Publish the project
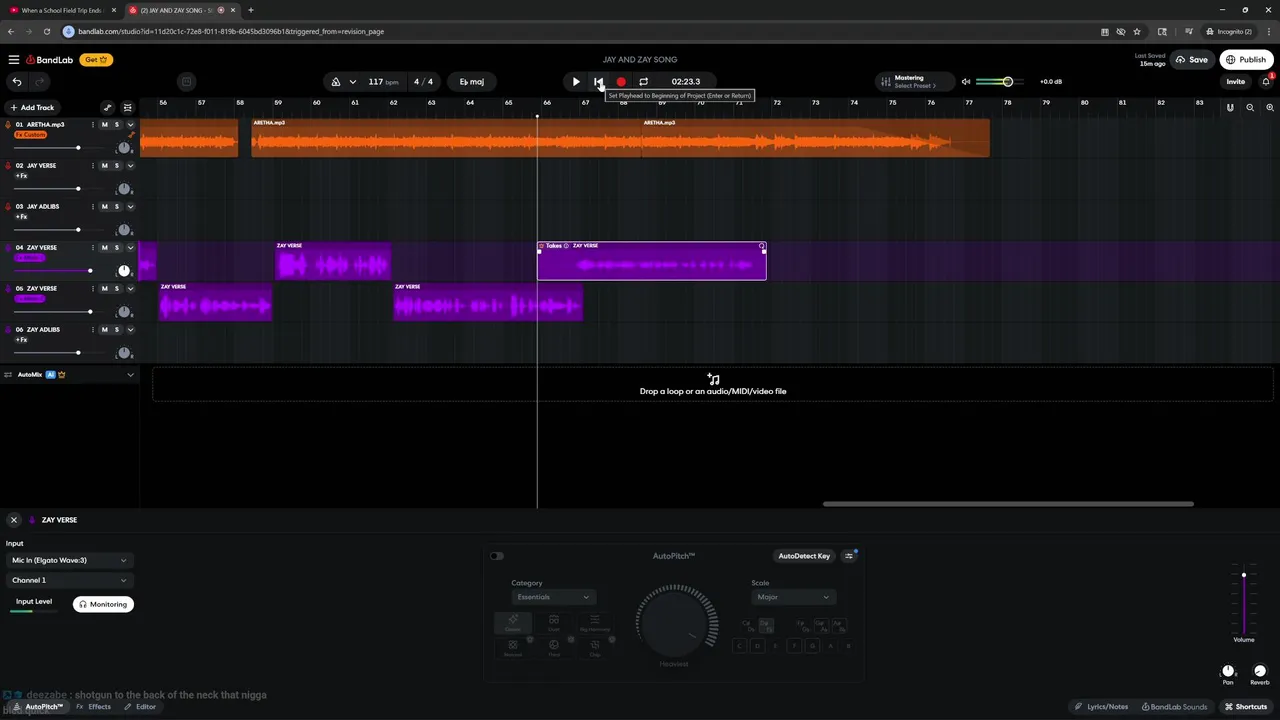This screenshot has width=1280, height=720. point(1246,60)
